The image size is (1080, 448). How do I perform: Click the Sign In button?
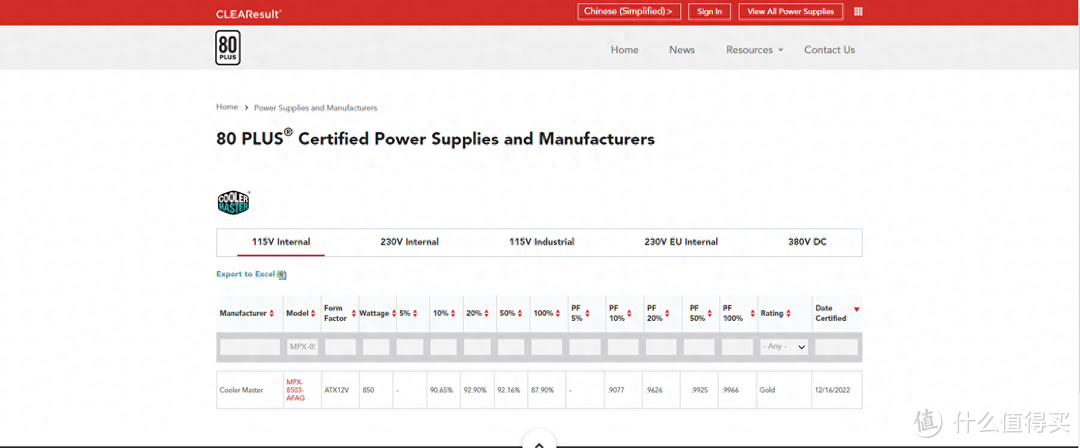709,12
